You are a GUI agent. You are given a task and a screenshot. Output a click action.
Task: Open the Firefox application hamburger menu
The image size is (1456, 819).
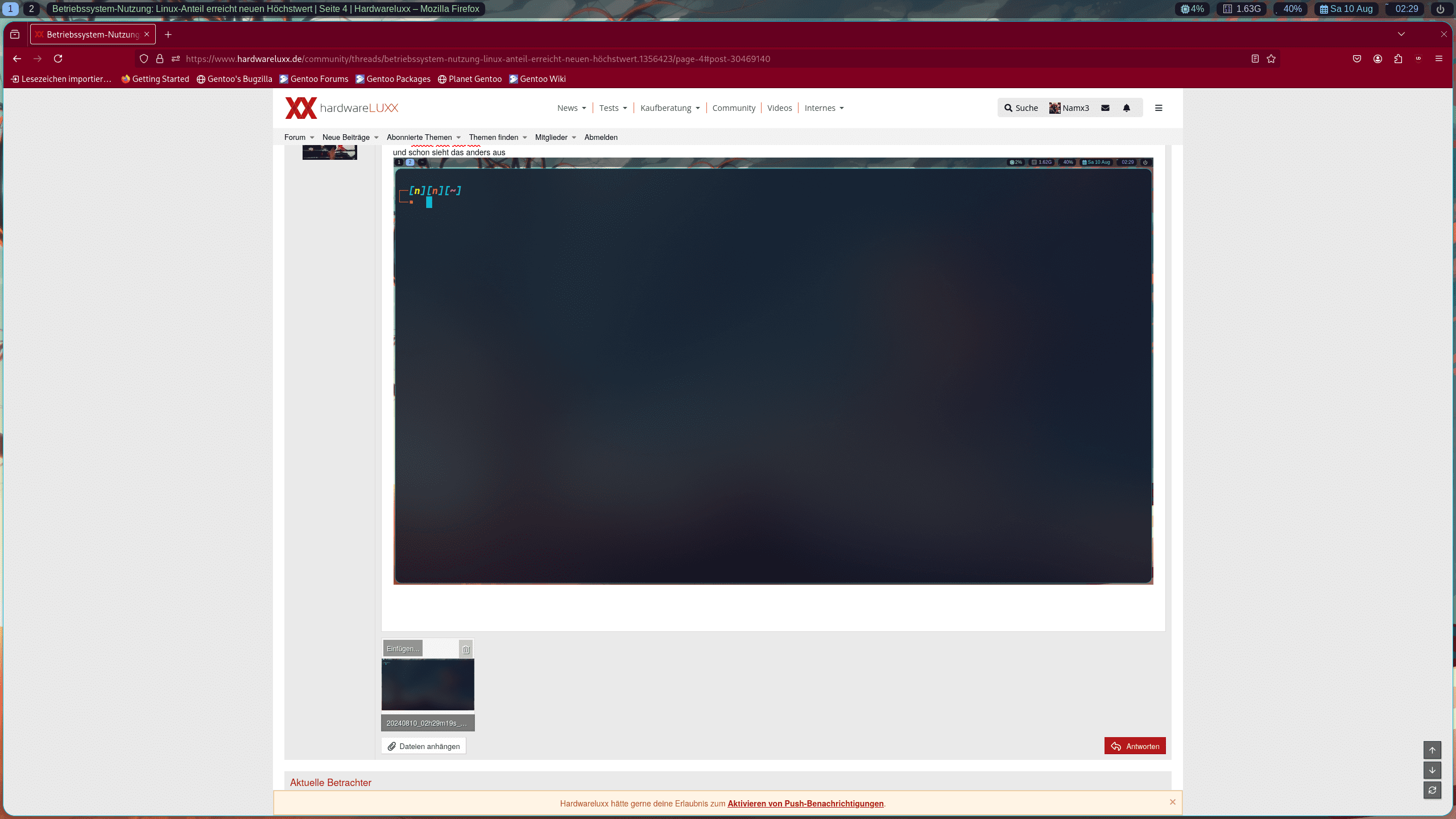(1439, 59)
